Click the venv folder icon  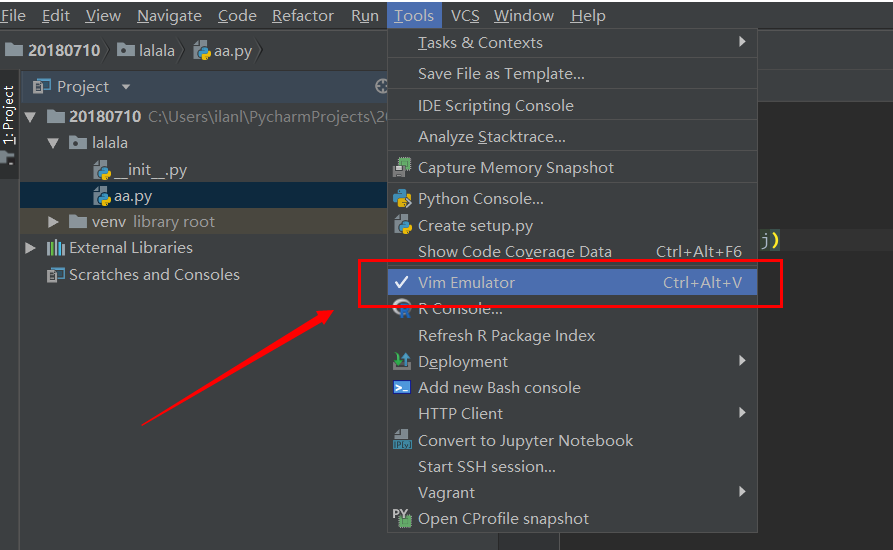click(78, 221)
